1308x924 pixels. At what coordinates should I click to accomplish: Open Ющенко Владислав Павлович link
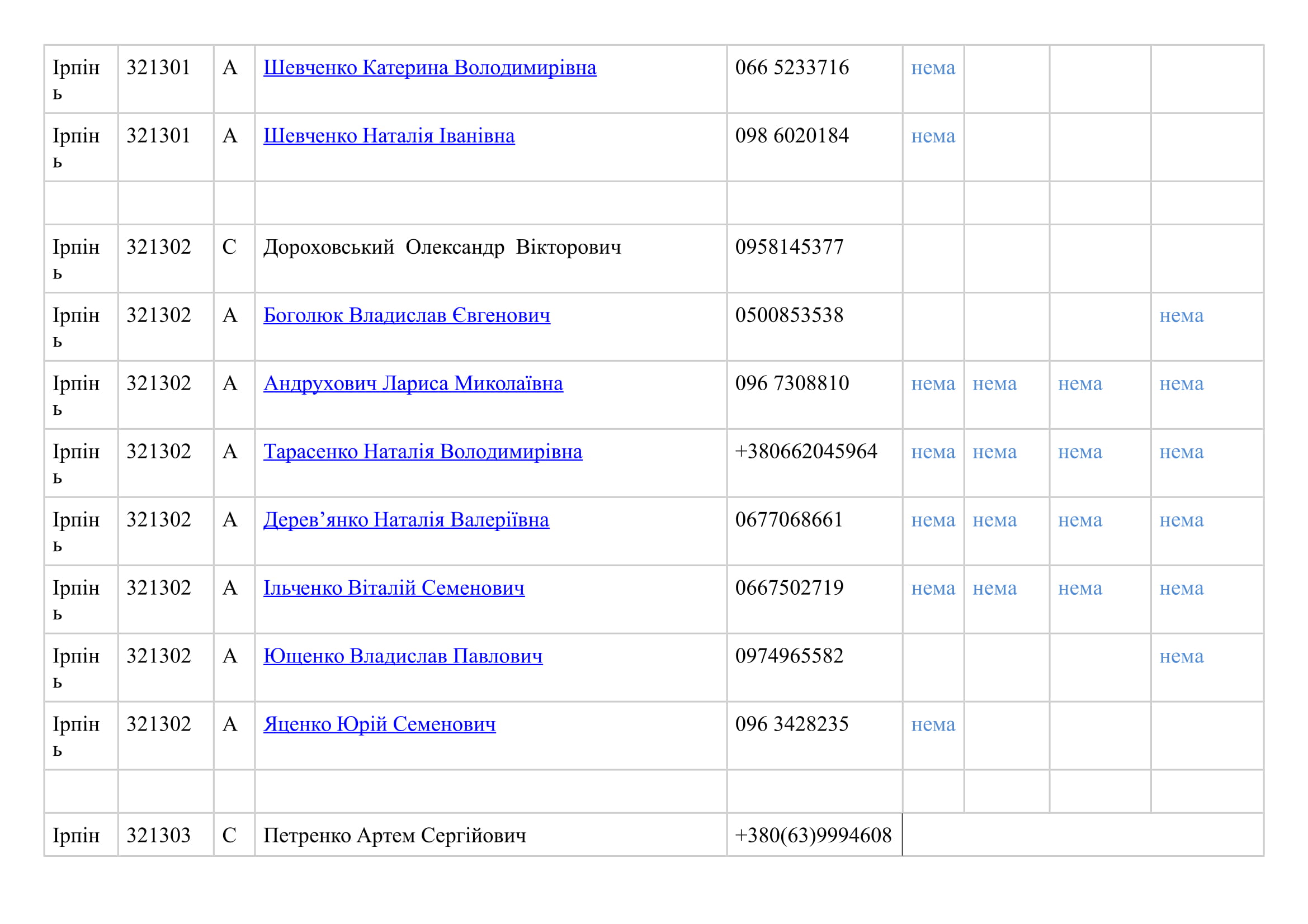coord(402,656)
